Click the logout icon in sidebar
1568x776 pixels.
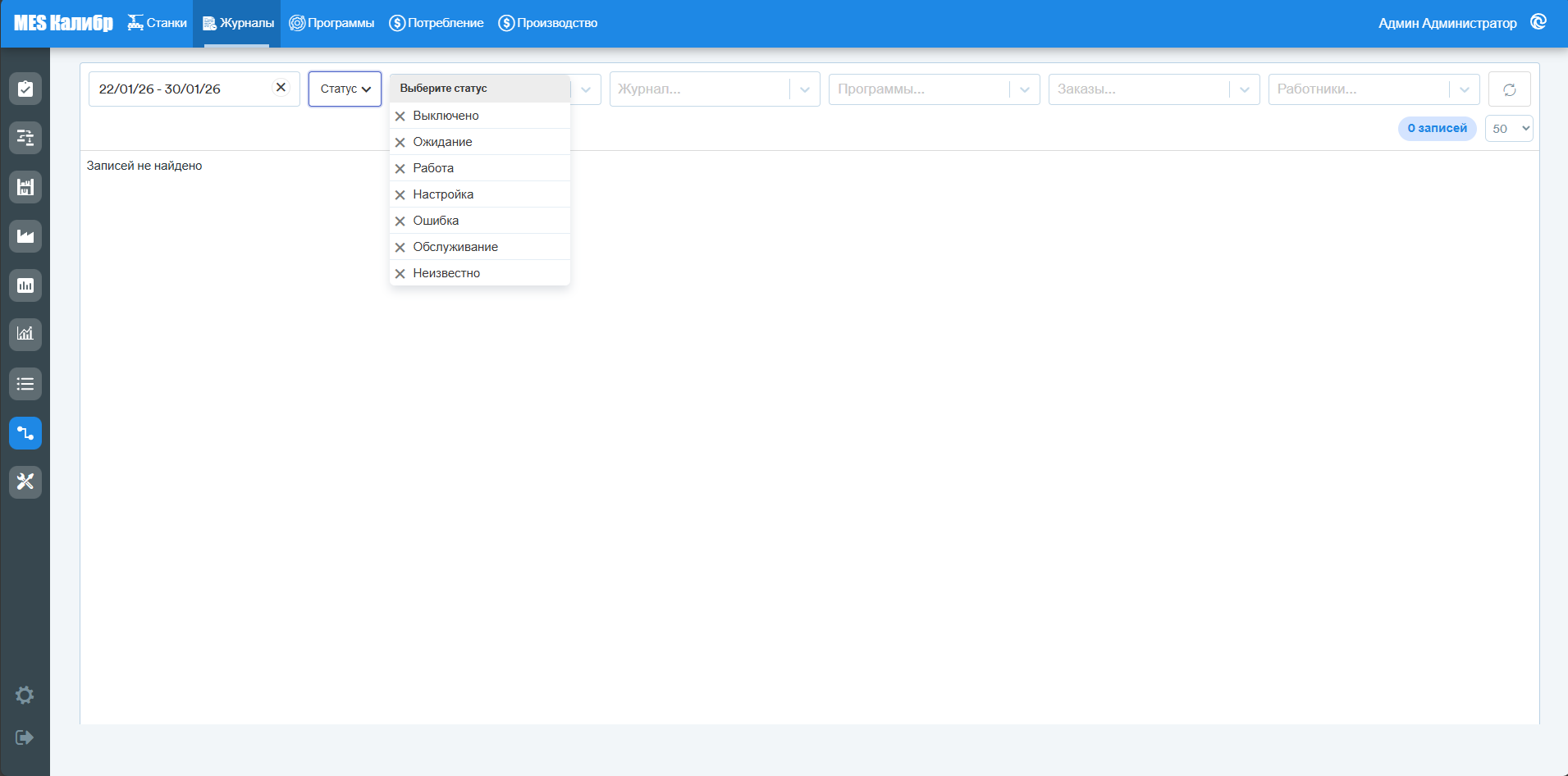(25, 737)
